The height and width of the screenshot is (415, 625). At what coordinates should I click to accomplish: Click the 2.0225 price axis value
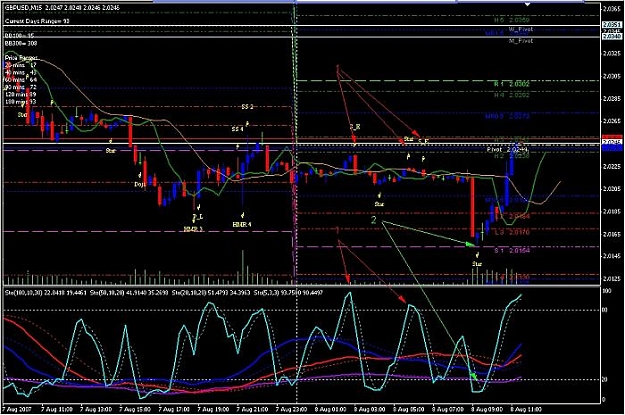612,166
